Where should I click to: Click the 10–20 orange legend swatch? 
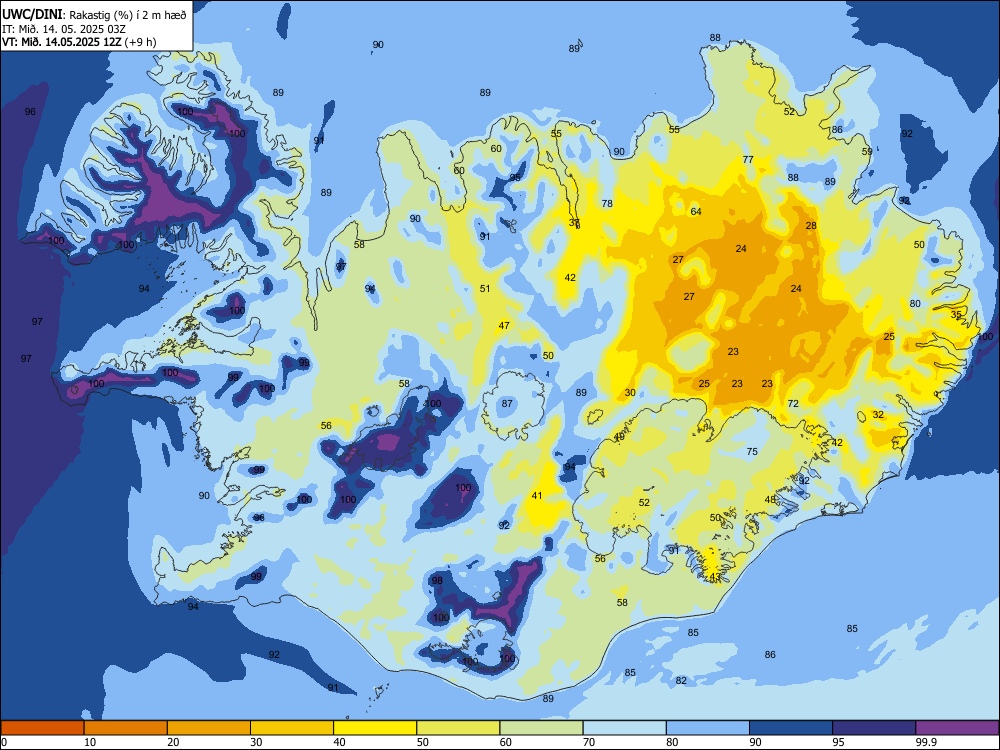pos(126,728)
